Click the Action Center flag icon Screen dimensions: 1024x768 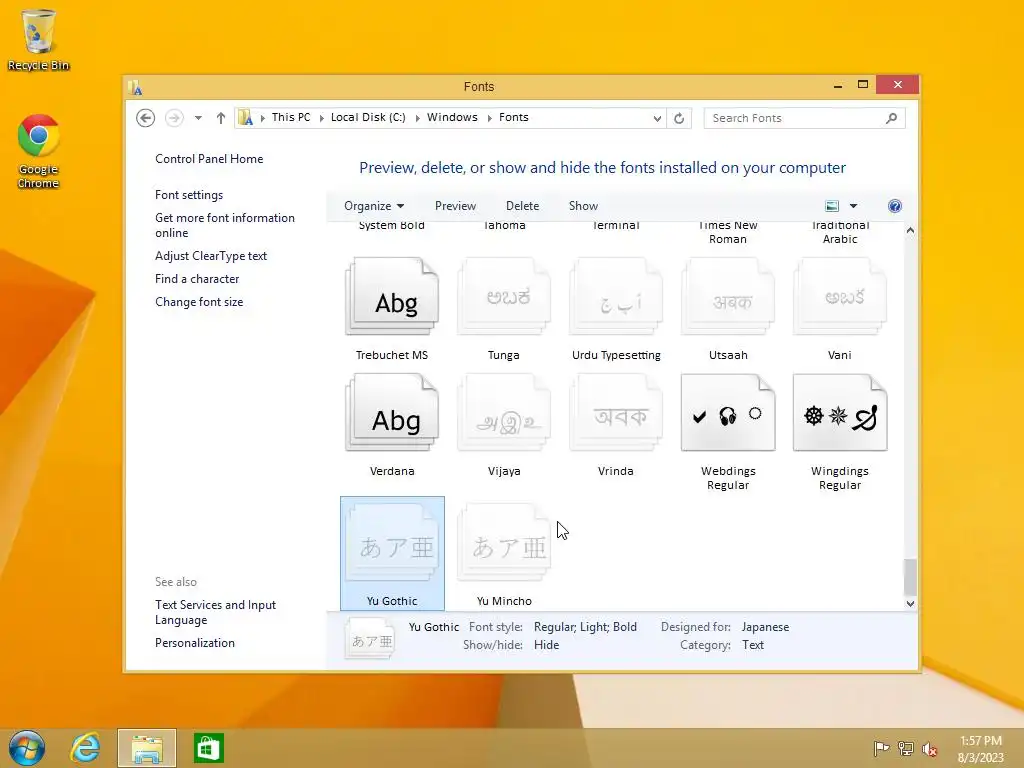[x=881, y=749]
